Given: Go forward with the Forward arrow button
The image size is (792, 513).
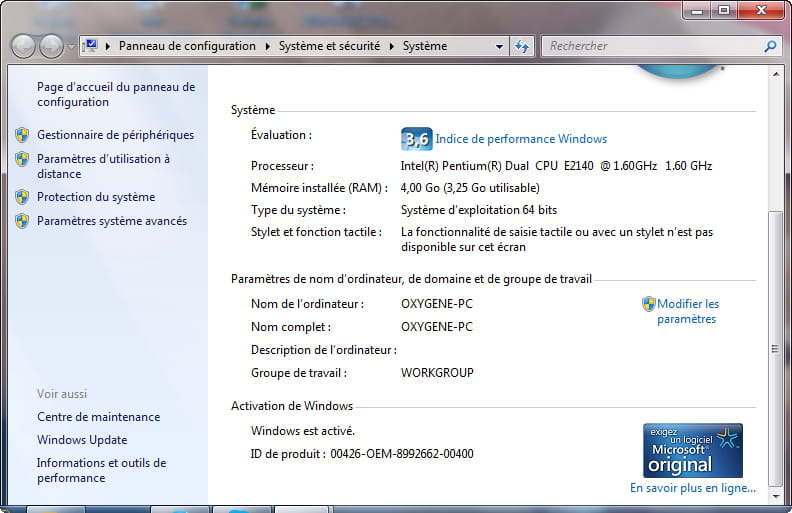Looking at the screenshot, I should point(52,46).
